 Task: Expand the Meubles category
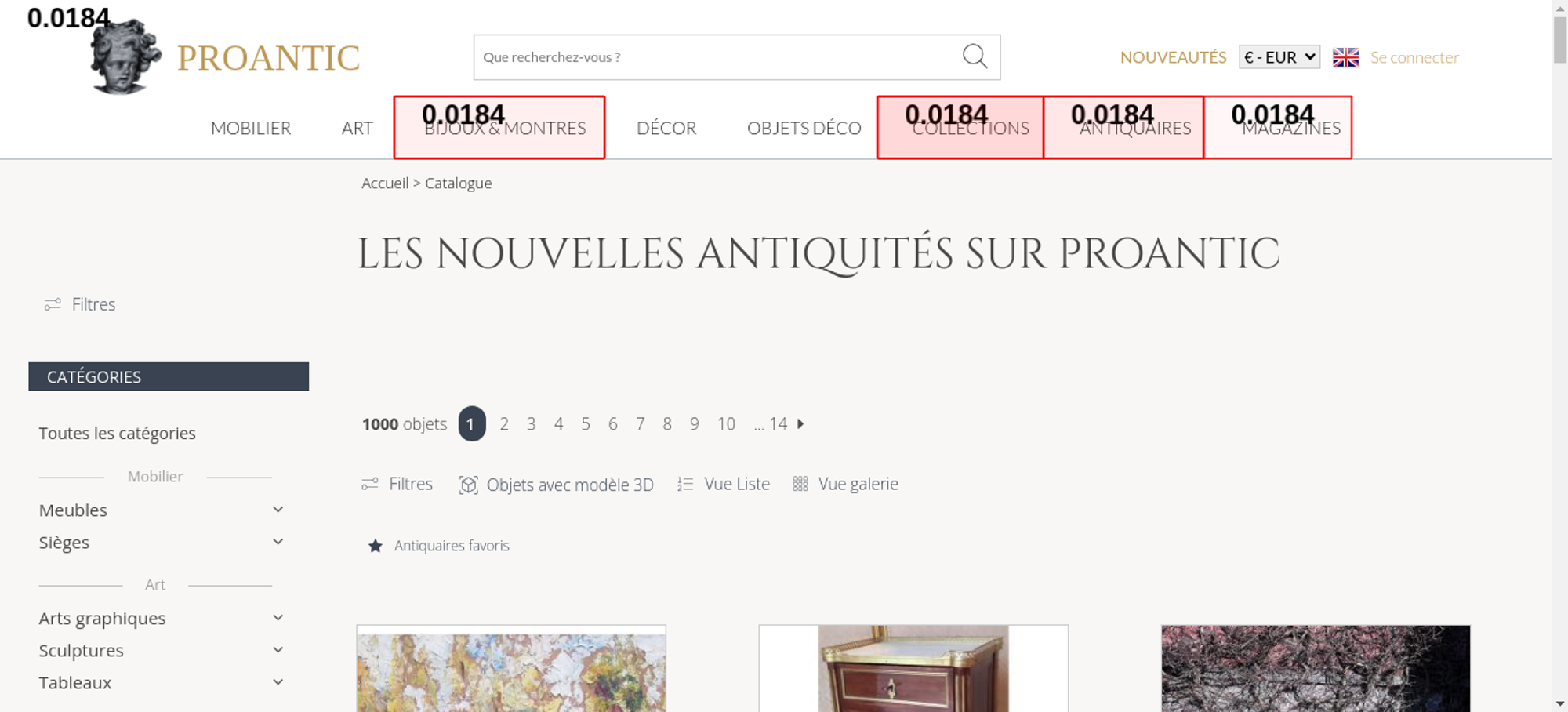tap(278, 510)
